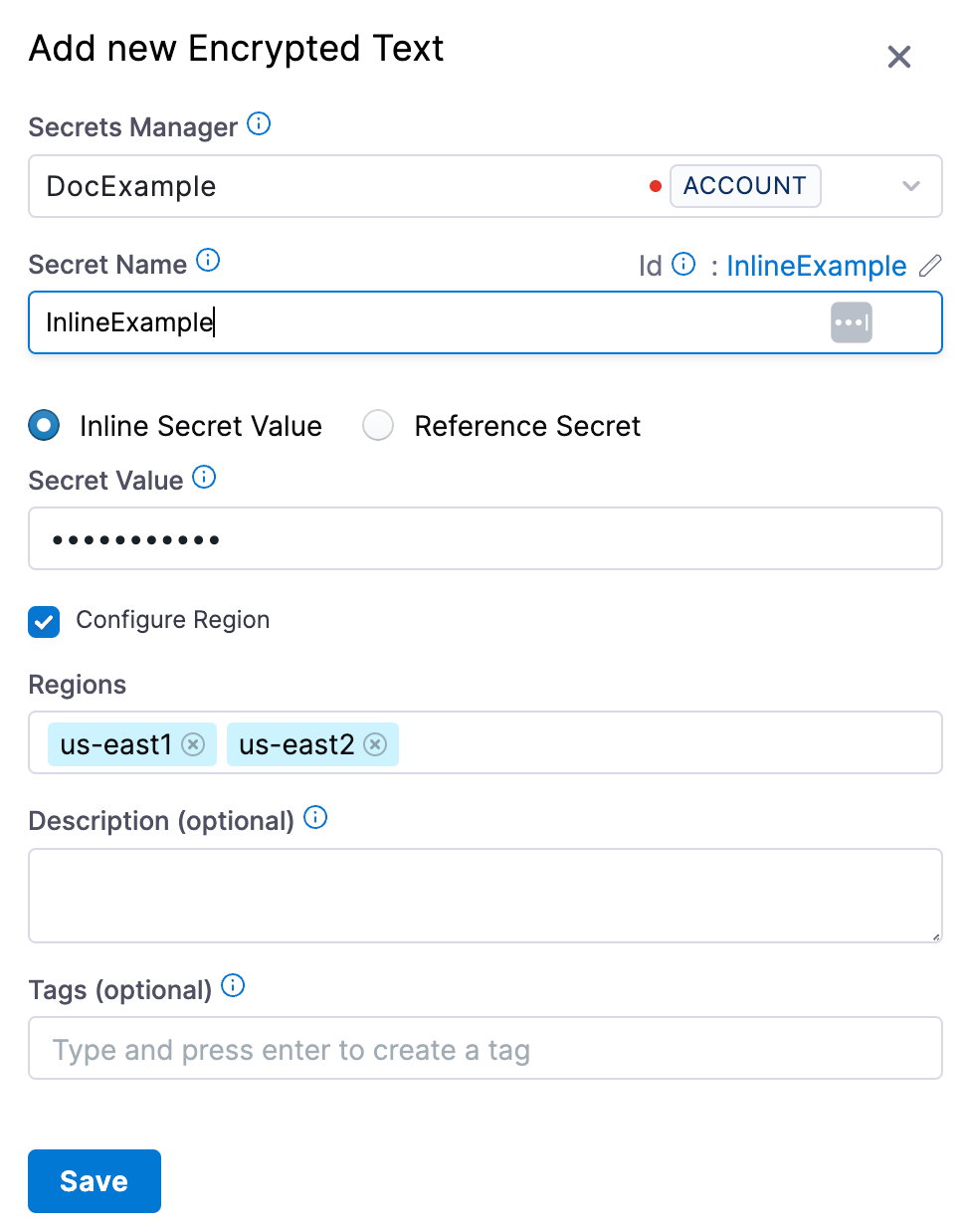Open the Secrets Manager dropdown chevron
969x1232 pixels.
tap(910, 186)
